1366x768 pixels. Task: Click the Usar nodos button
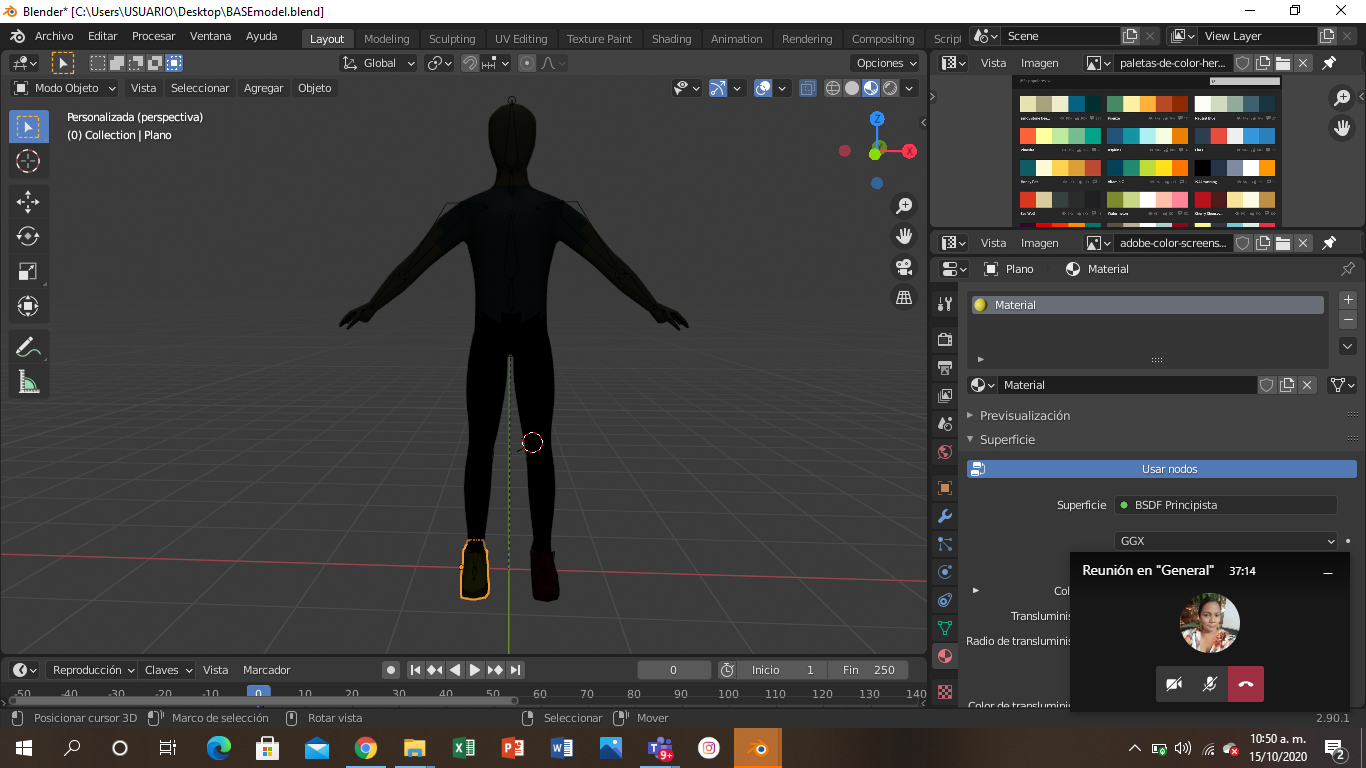[1162, 469]
